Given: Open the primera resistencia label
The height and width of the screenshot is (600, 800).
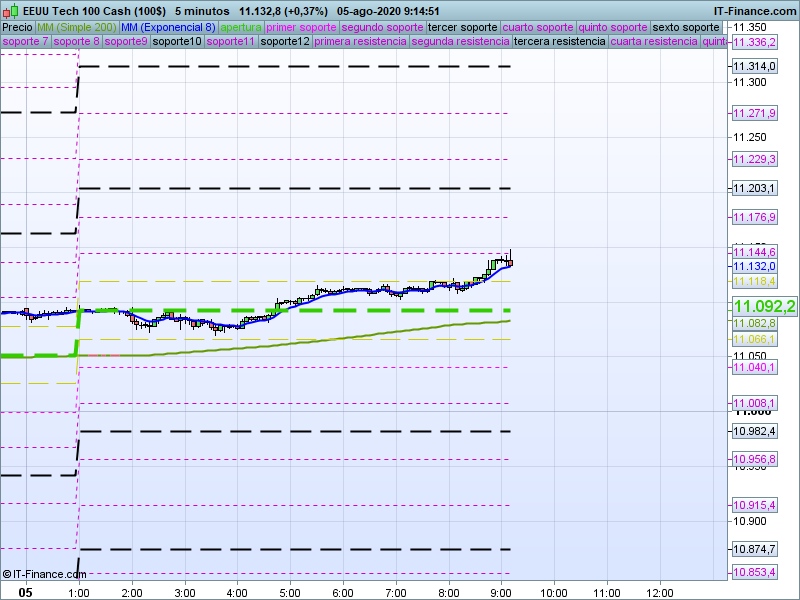Looking at the screenshot, I should tap(360, 42).
